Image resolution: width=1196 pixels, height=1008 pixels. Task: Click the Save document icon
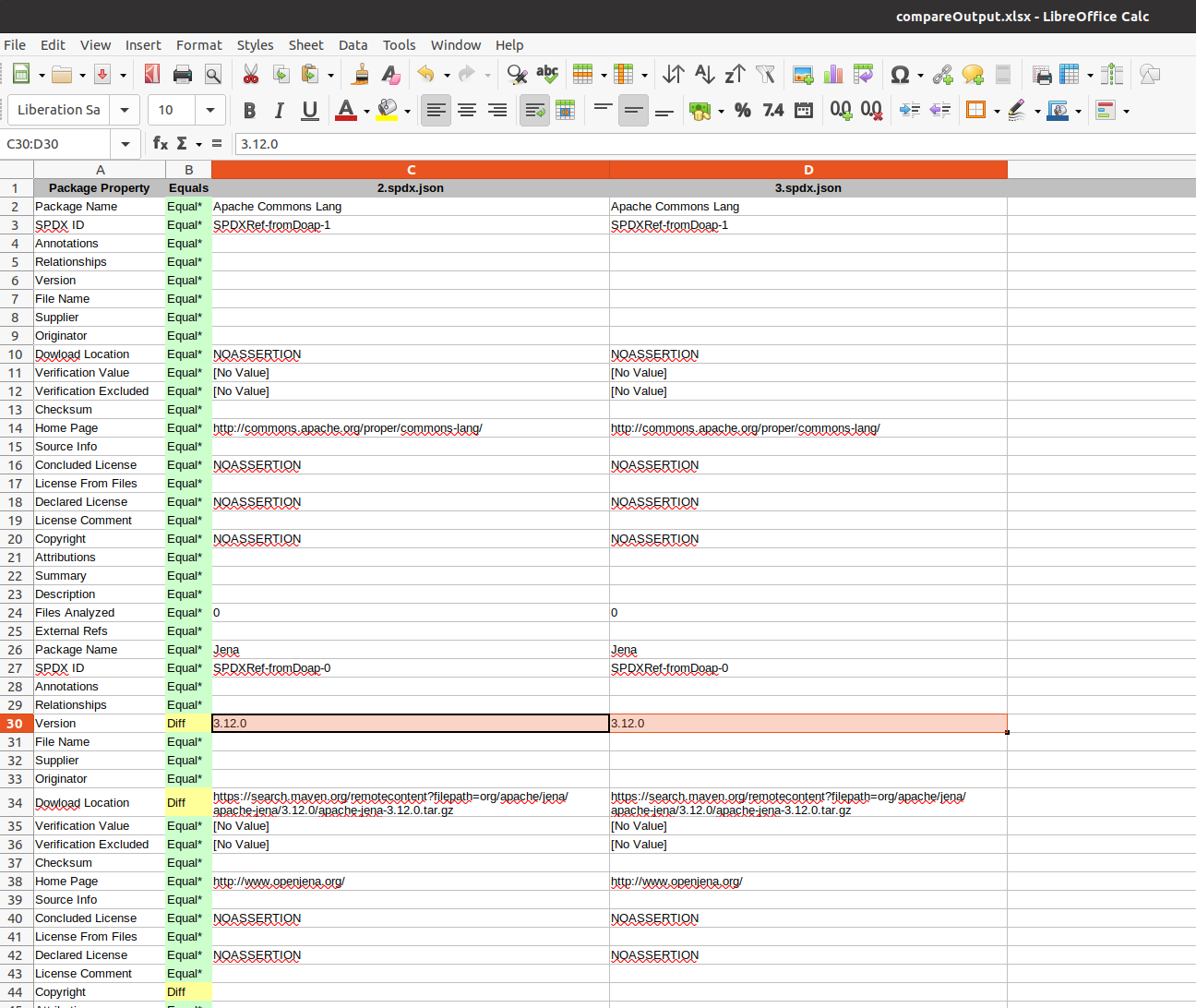(102, 75)
